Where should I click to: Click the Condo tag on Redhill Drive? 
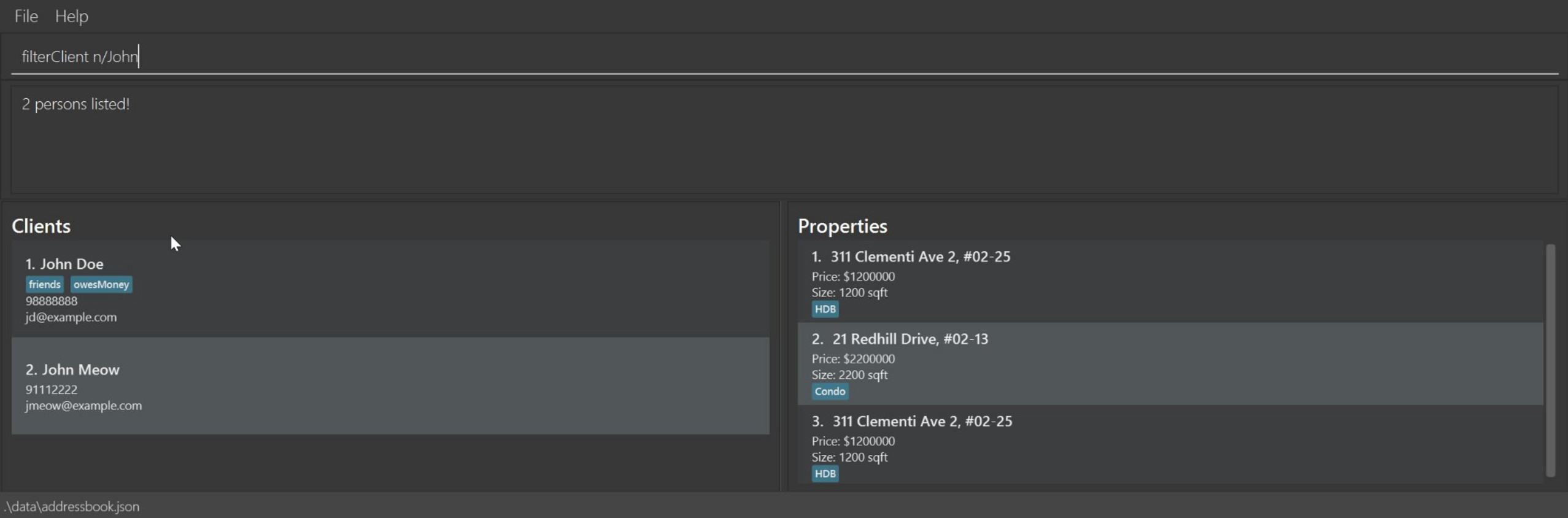[830, 392]
